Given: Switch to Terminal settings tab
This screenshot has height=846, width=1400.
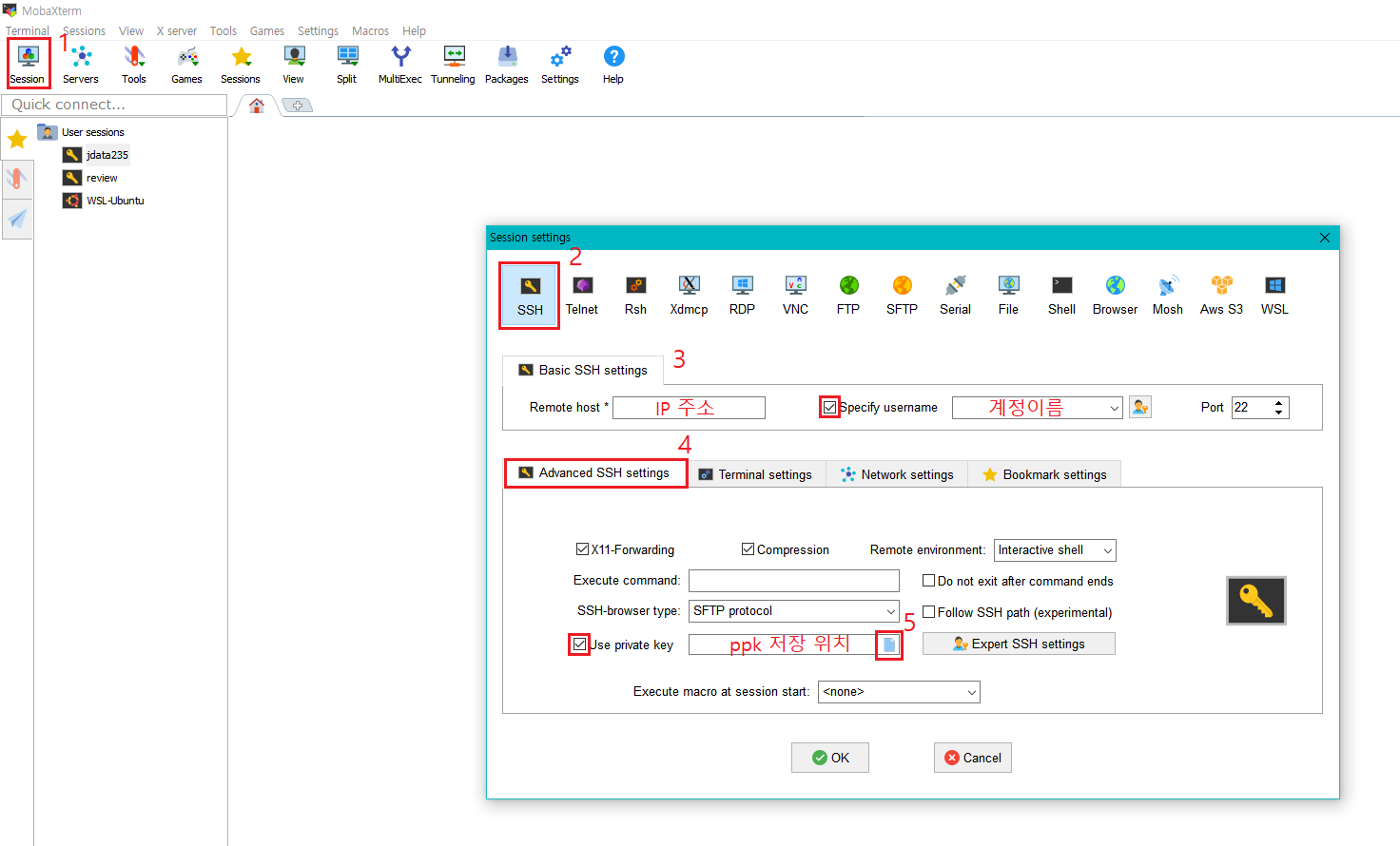Looking at the screenshot, I should coord(756,474).
